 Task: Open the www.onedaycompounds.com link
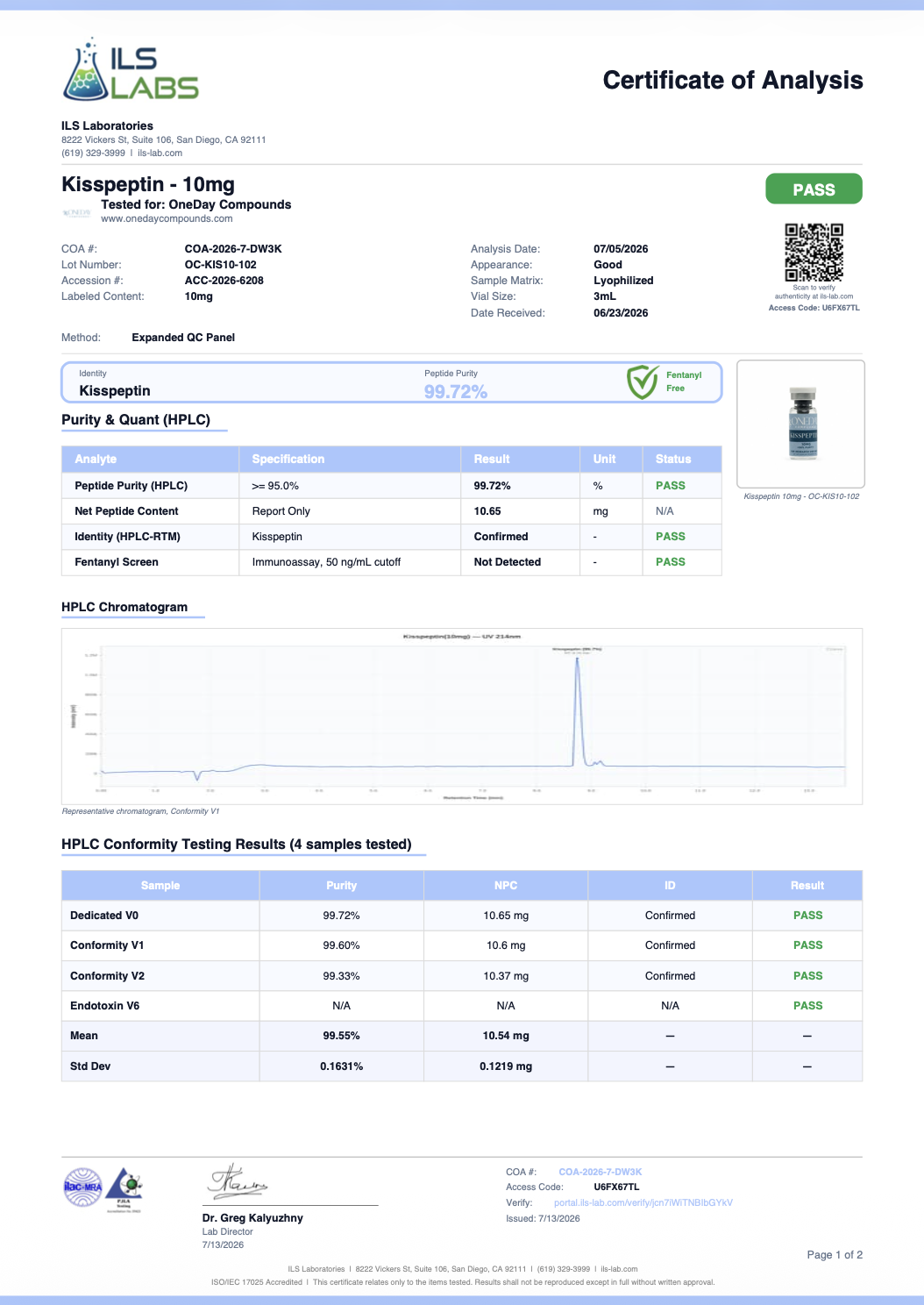click(167, 218)
